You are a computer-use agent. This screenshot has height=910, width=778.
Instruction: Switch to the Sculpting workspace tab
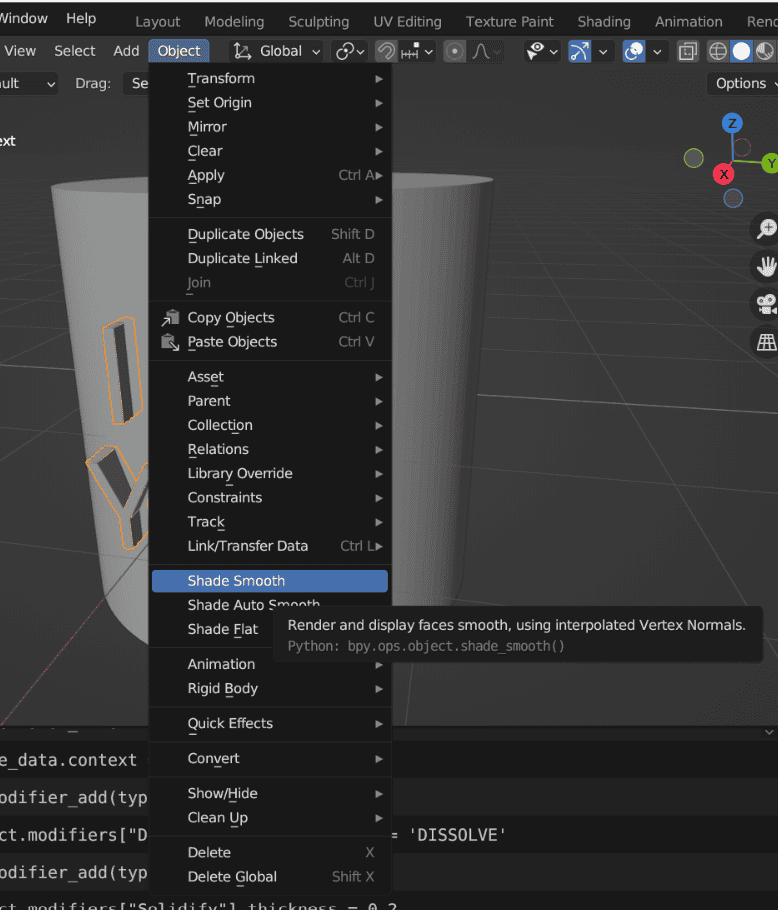319,22
